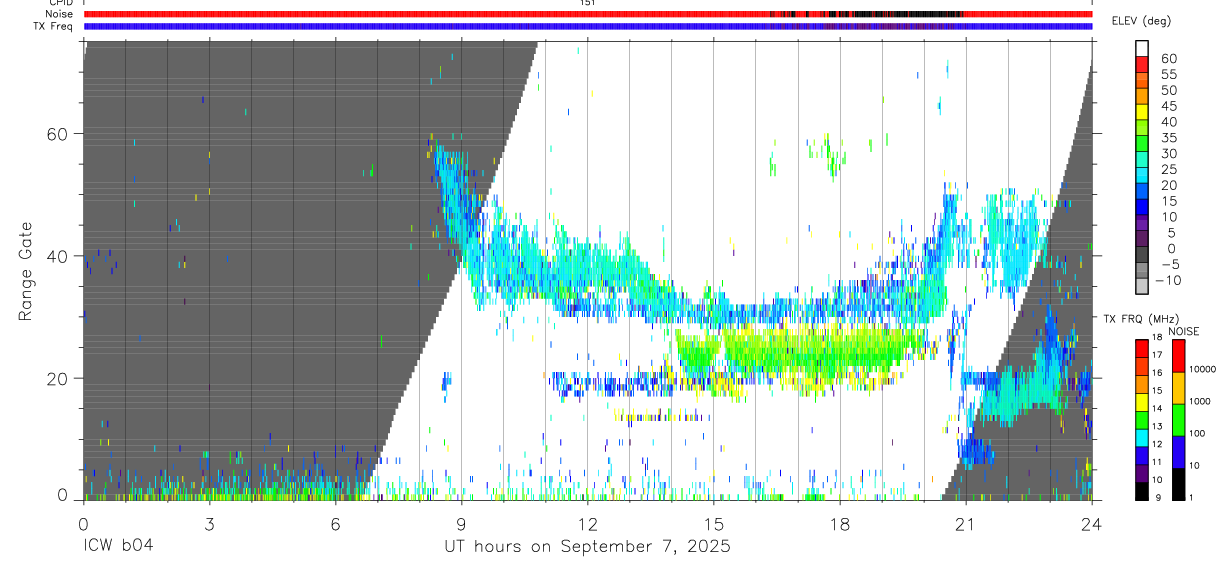Click the black bottom segment of TX FRQ bar
The height and width of the screenshot is (567, 1228).
[1142, 490]
